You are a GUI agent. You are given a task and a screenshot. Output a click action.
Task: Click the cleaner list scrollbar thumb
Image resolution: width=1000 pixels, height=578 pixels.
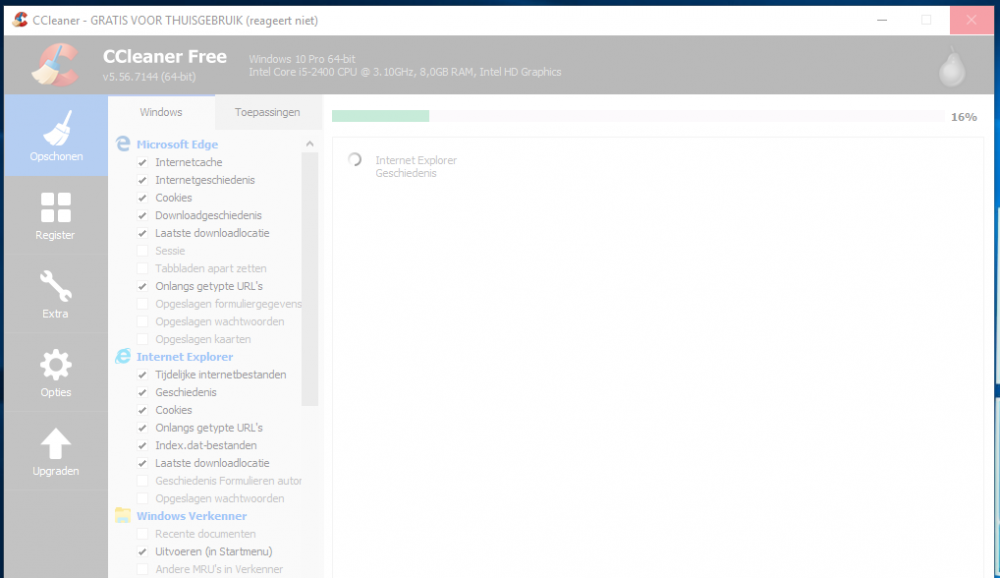point(310,279)
